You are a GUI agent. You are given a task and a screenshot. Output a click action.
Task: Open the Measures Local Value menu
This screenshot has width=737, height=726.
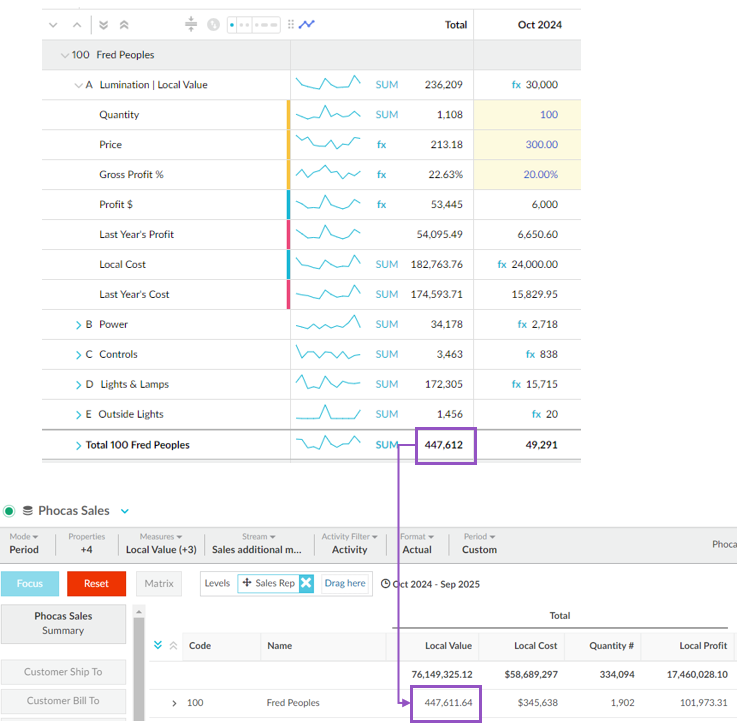(161, 543)
